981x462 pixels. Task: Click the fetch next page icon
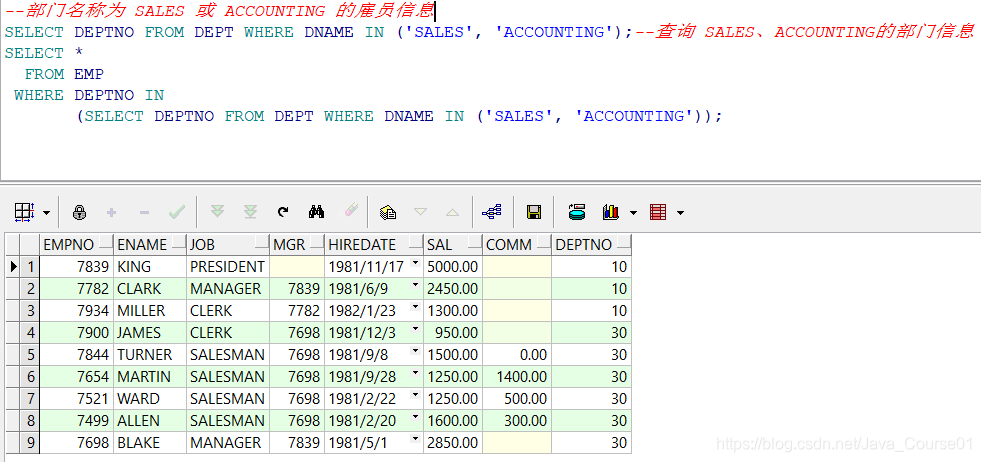[x=217, y=212]
